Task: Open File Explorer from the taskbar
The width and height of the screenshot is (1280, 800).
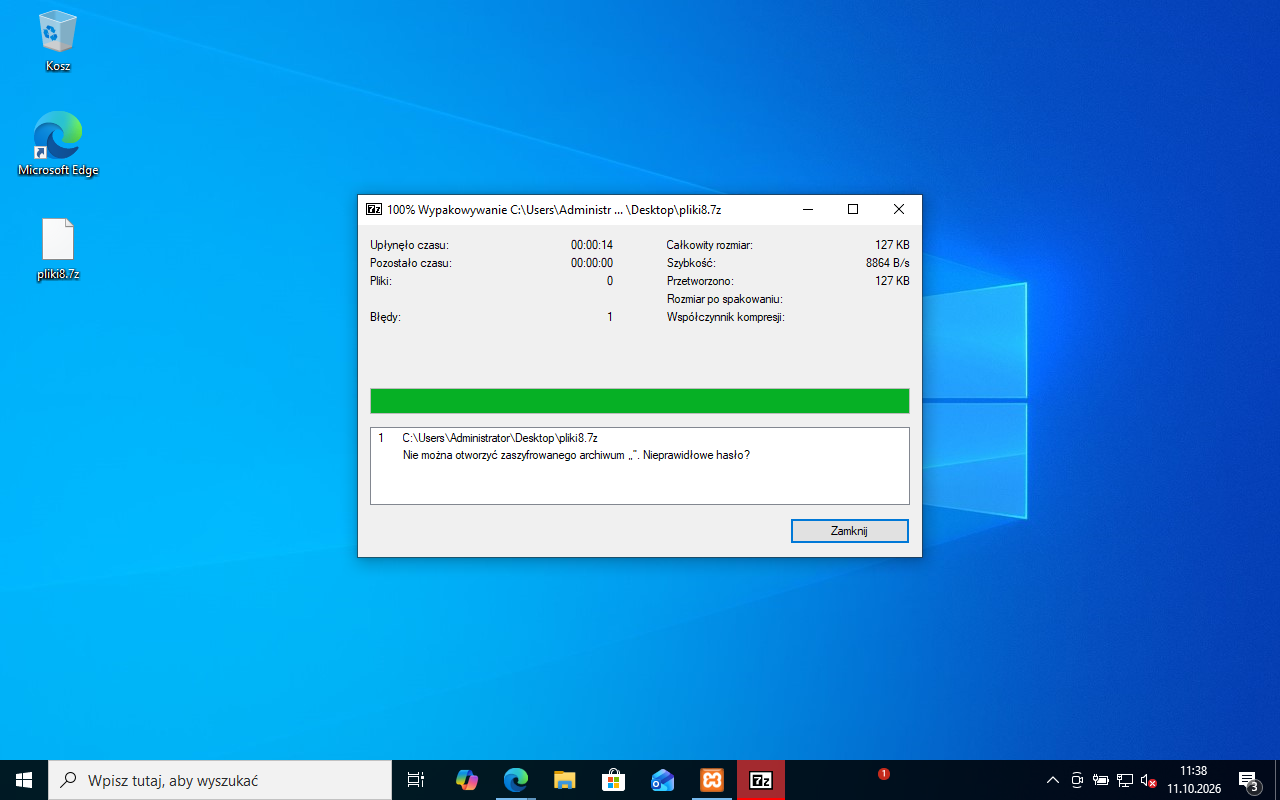Action: (564, 780)
